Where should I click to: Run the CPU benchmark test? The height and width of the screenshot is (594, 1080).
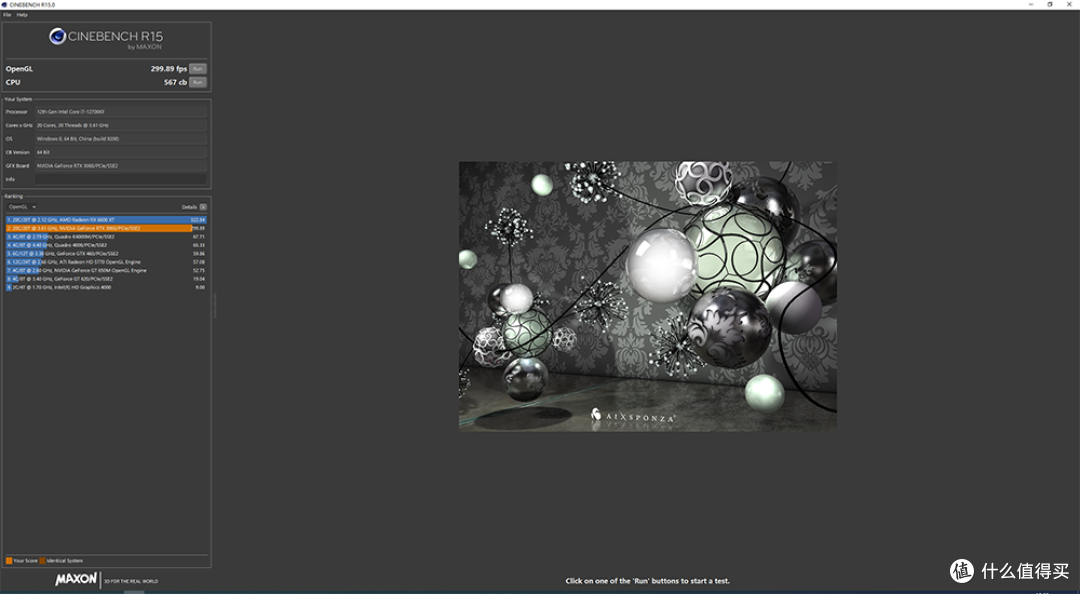(x=198, y=82)
